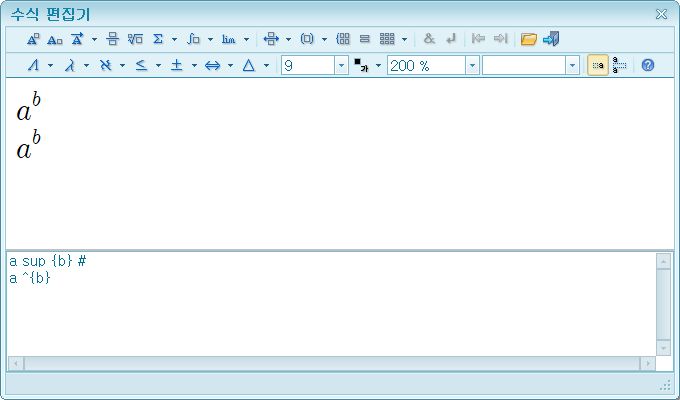Click the font color swatch icon
Viewport: 680px width, 400px height.
coord(361,66)
